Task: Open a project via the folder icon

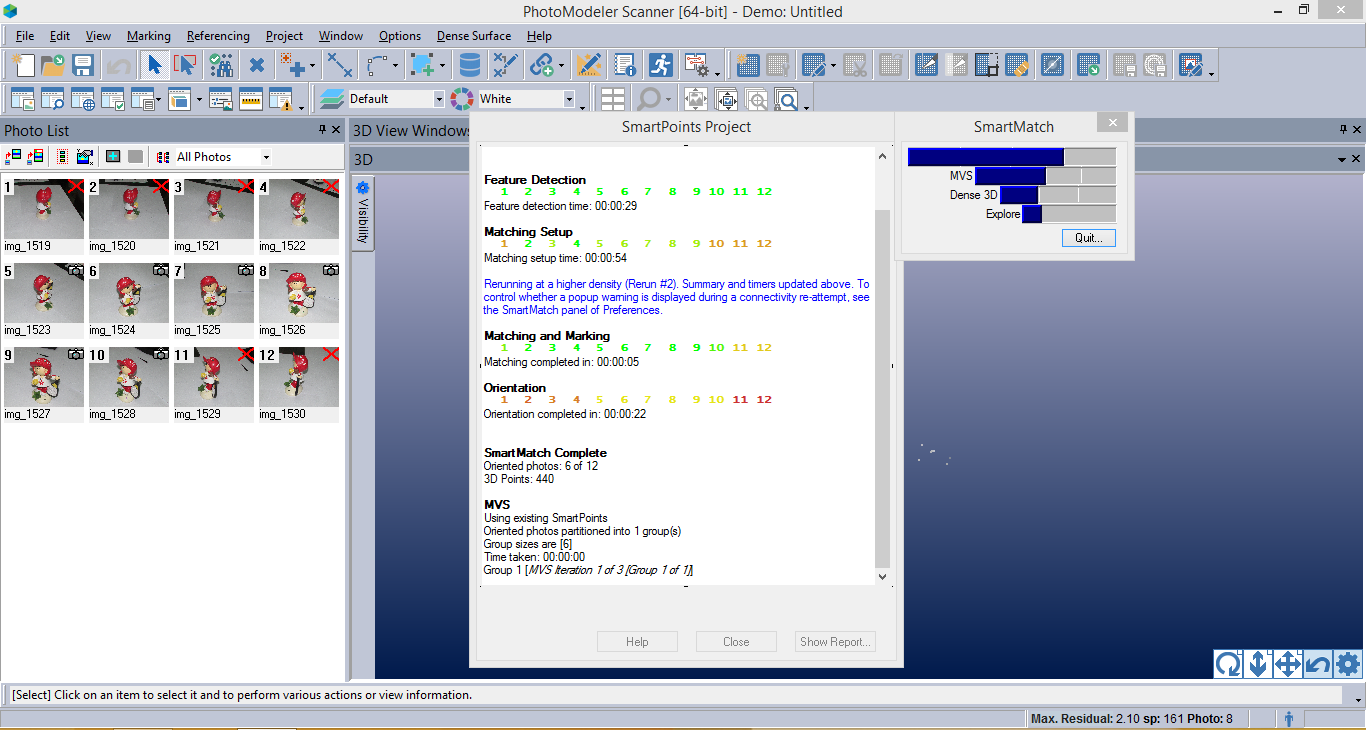Action: (x=53, y=66)
